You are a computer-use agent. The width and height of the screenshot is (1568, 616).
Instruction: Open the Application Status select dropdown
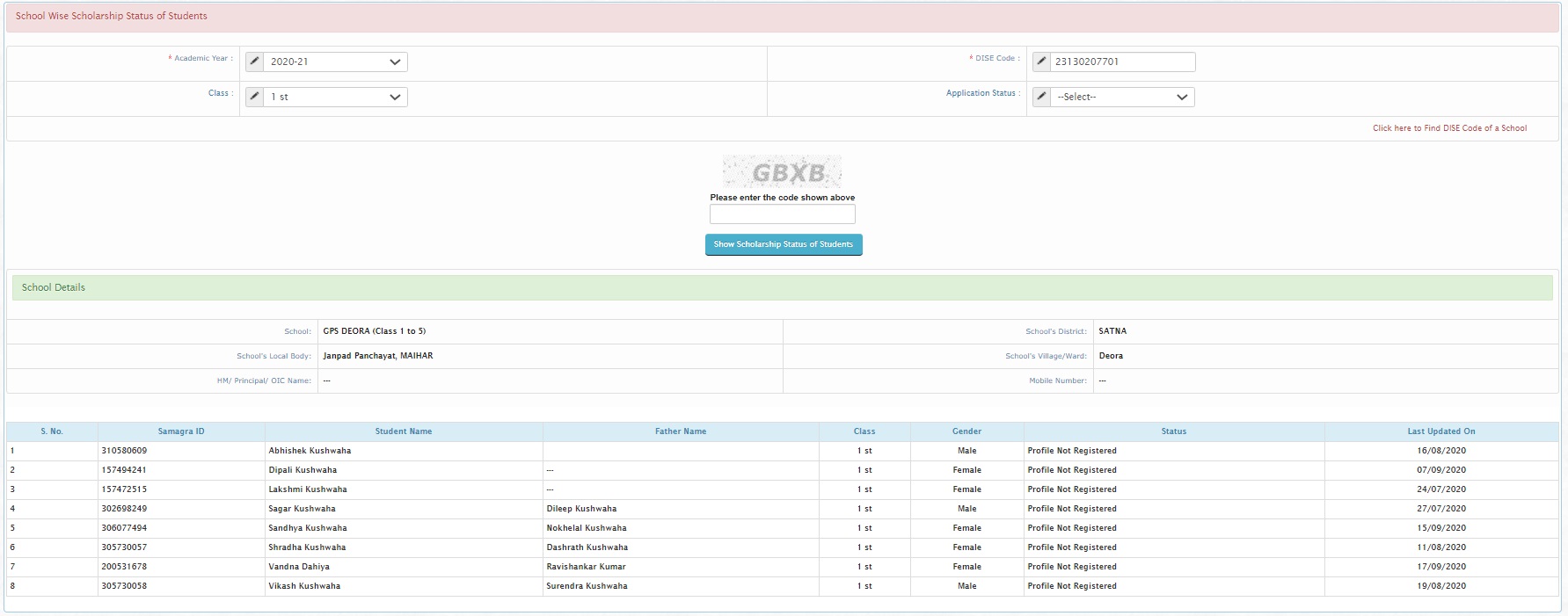[x=1121, y=97]
